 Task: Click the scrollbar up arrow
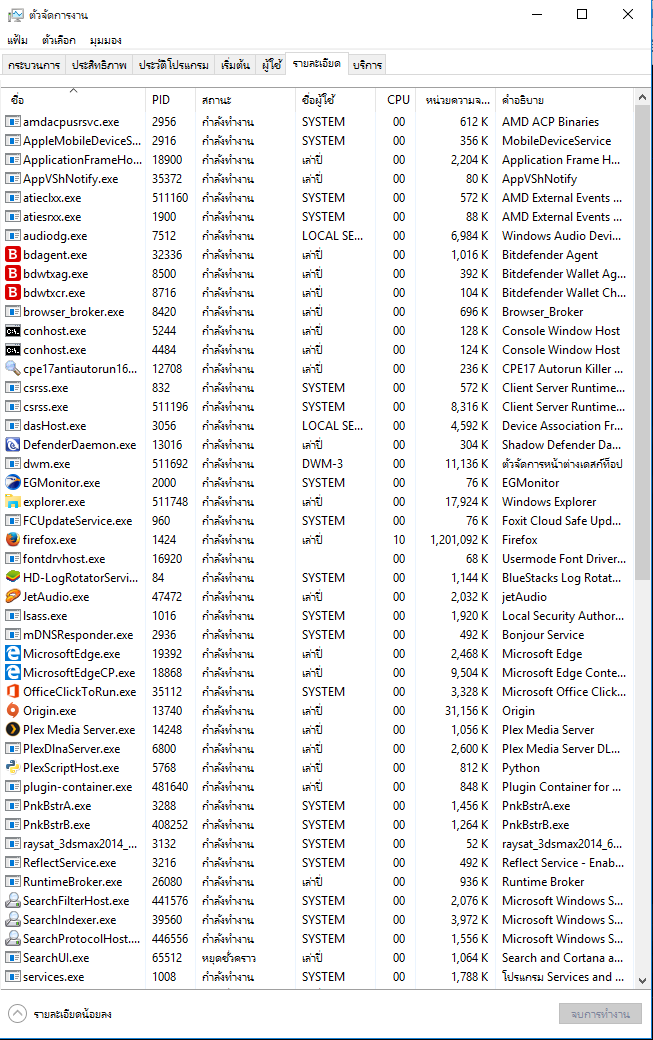pyautogui.click(x=642, y=98)
